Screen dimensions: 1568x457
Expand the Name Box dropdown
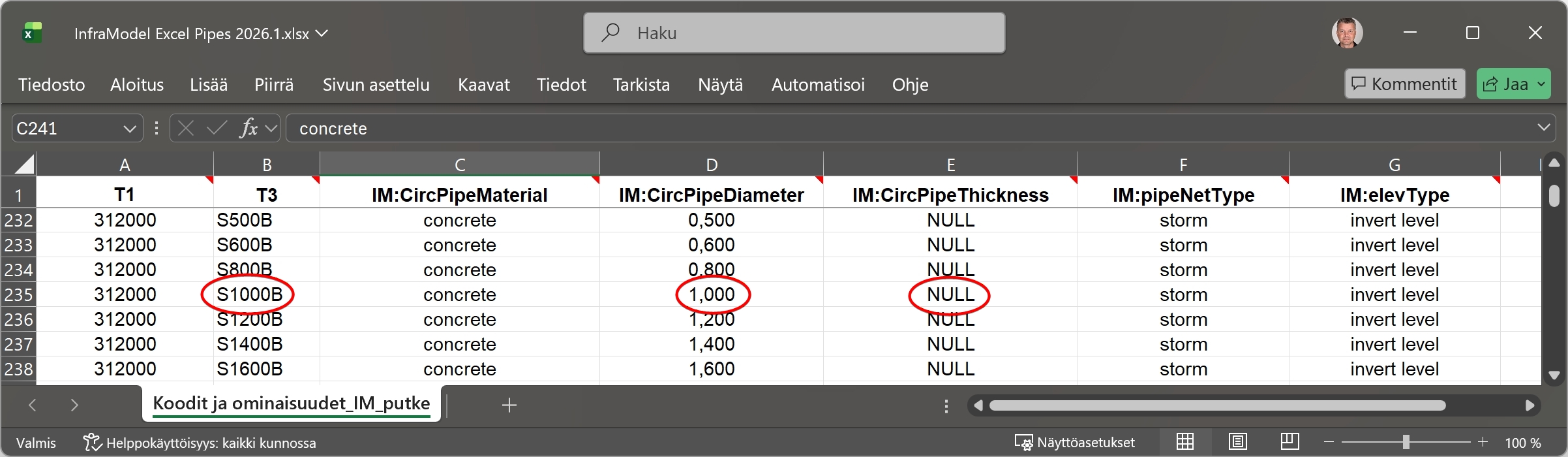pos(129,129)
